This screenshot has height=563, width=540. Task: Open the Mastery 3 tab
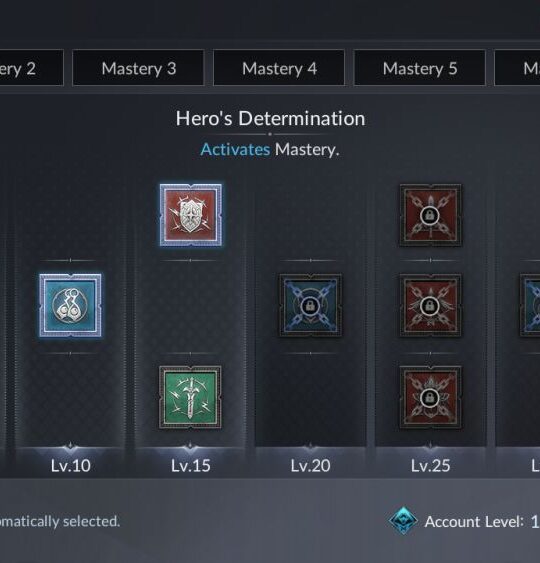tap(139, 68)
